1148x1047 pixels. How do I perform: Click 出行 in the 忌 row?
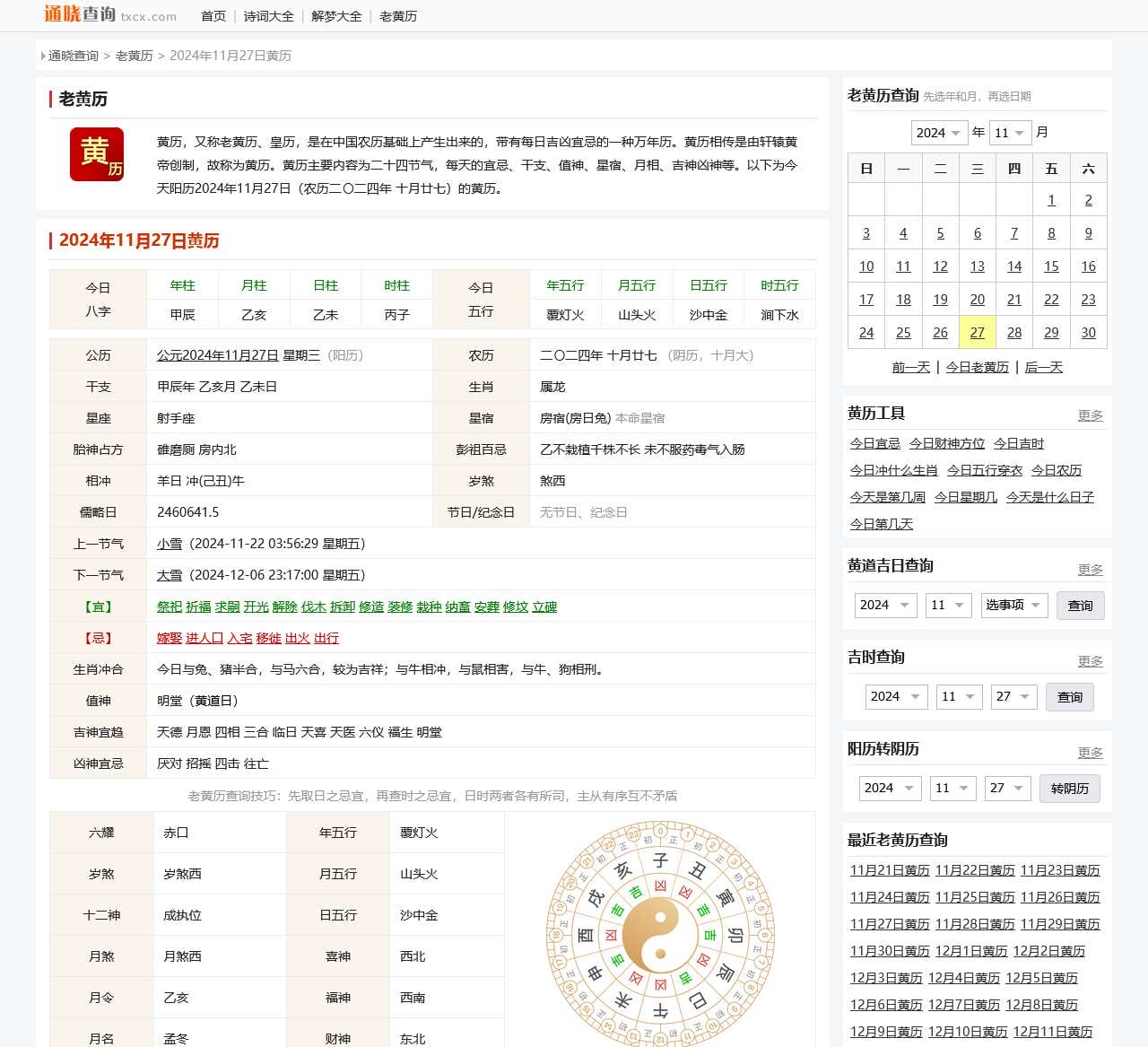click(x=326, y=638)
